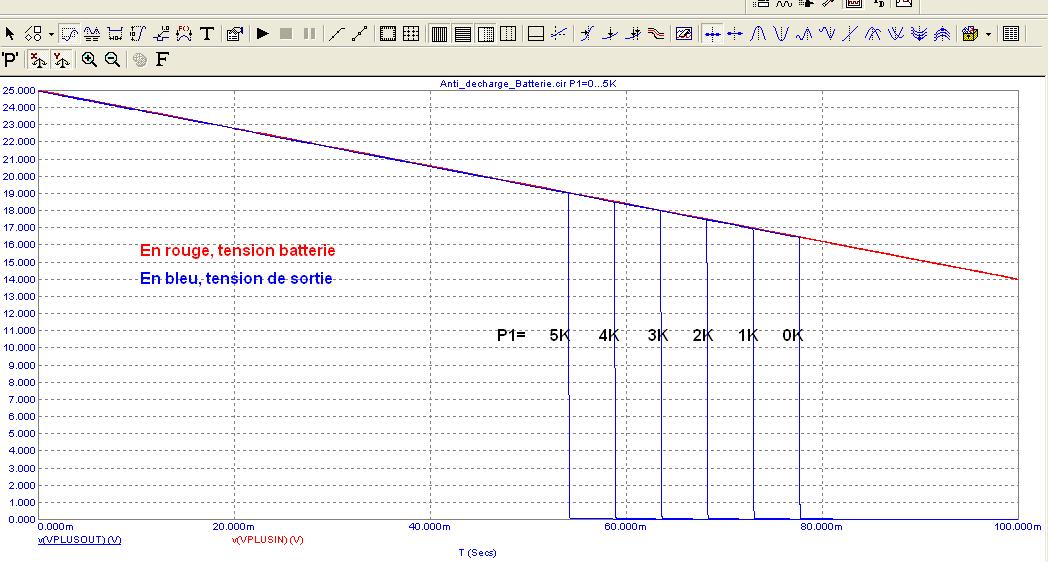1048x562 pixels.
Task: Stop the analysis with the square button
Action: [286, 33]
